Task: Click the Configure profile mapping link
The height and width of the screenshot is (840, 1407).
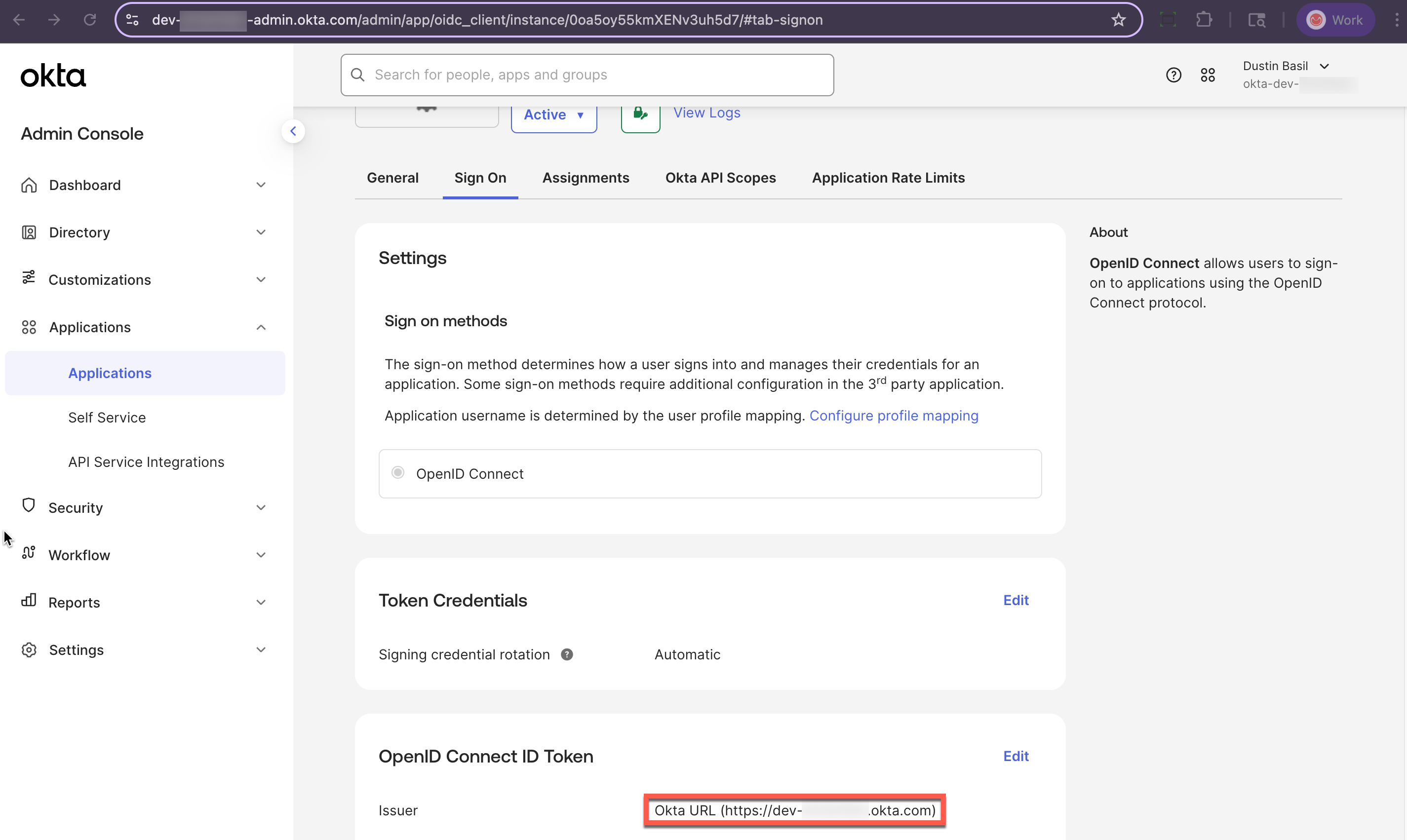Action: point(894,415)
